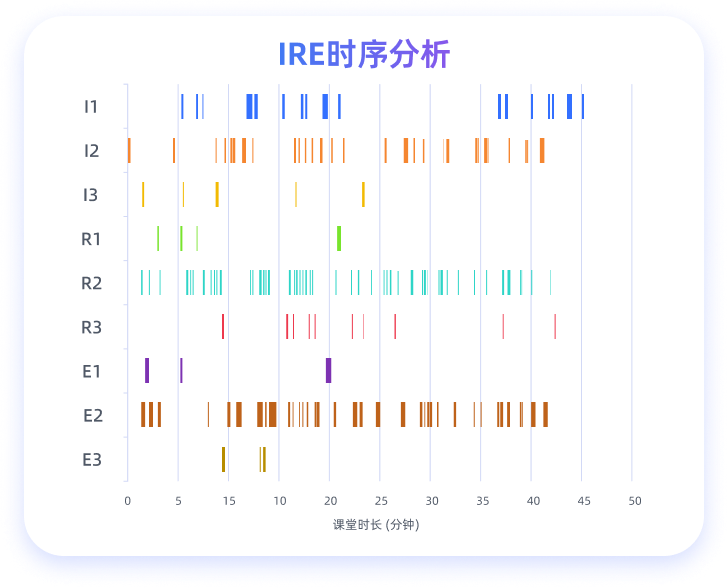Click the last blue I1 bar at 45 minutes
728x588 pixels.
(x=583, y=106)
